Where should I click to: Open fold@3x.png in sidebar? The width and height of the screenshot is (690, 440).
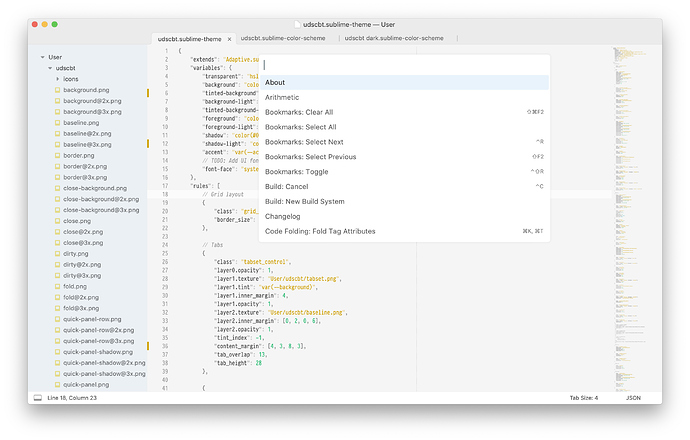(x=81, y=308)
